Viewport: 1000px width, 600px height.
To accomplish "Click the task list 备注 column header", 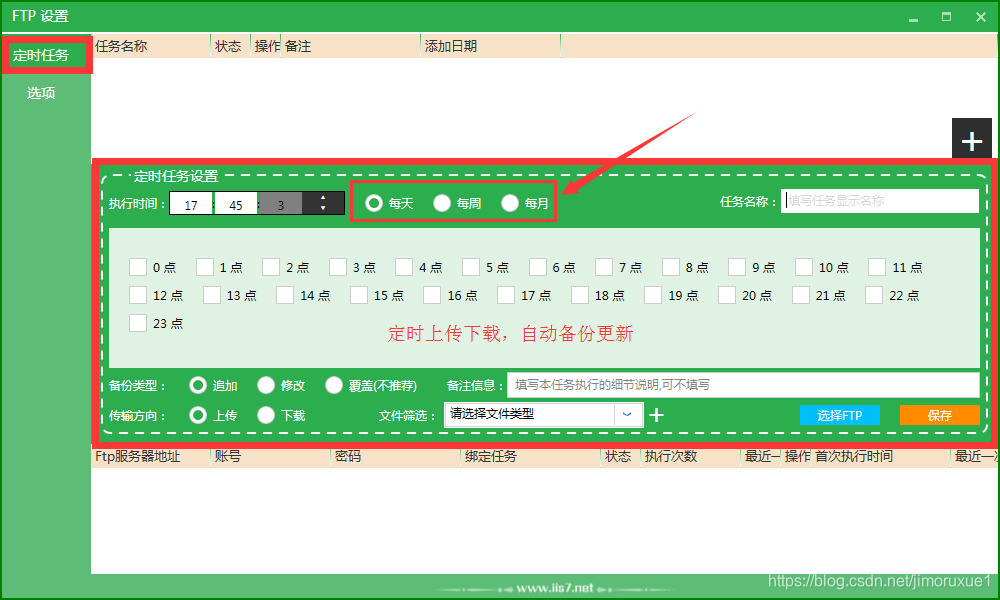I will 351,46.
